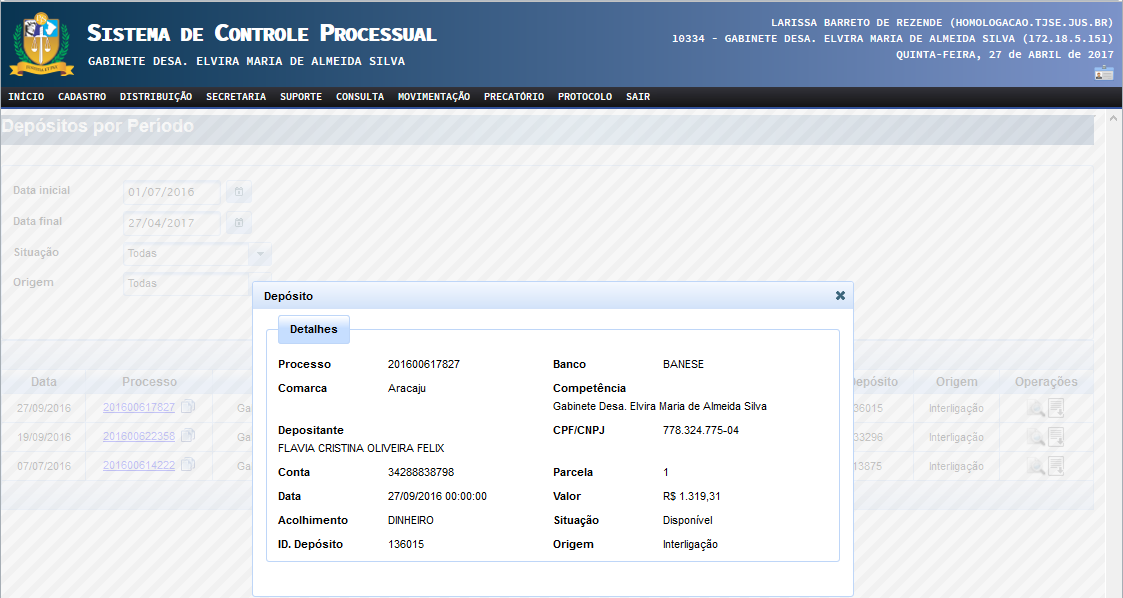Open the CONSULTA menu
The width and height of the screenshot is (1123, 598).
359,97
